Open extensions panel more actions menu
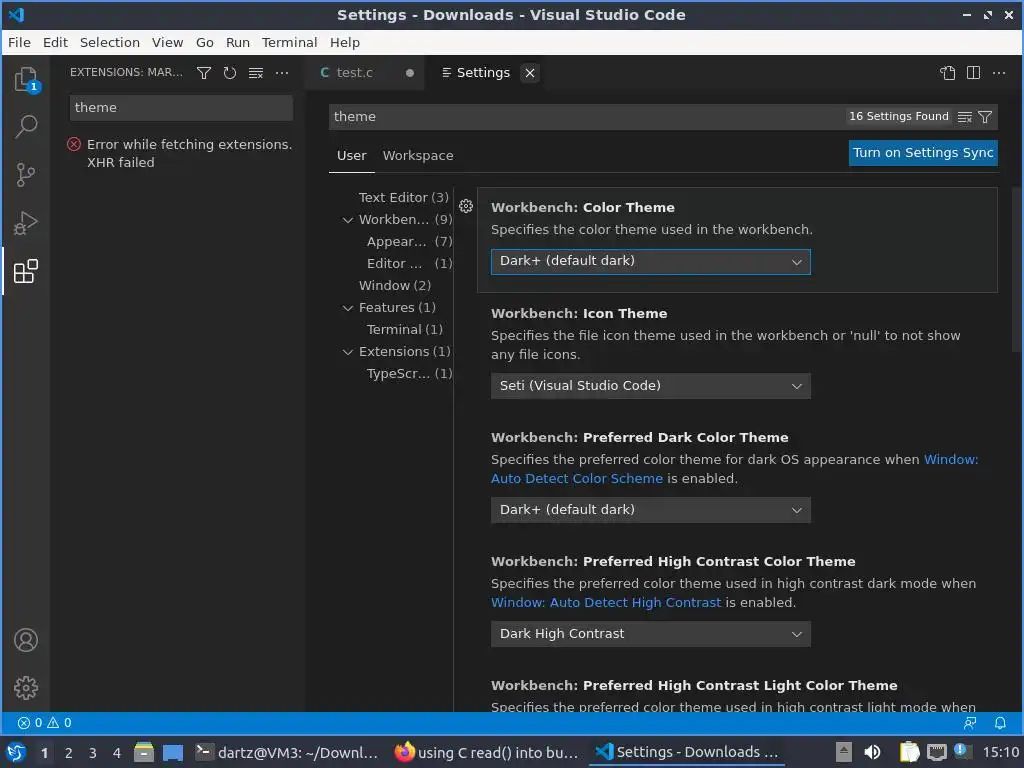 coord(282,72)
